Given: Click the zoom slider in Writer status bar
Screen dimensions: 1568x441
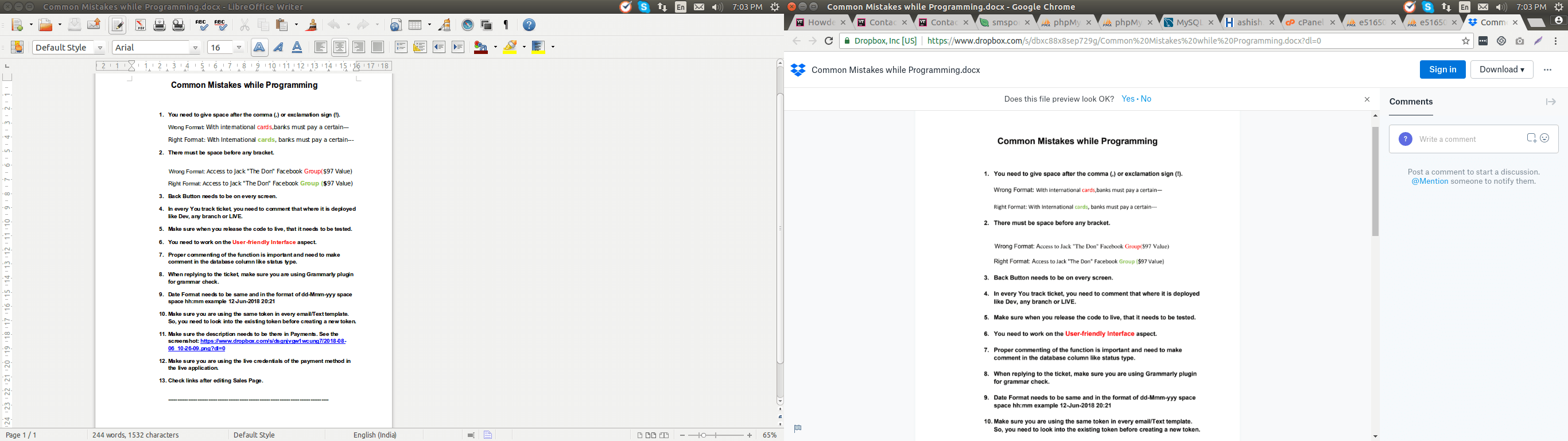Looking at the screenshot, I should (715, 435).
